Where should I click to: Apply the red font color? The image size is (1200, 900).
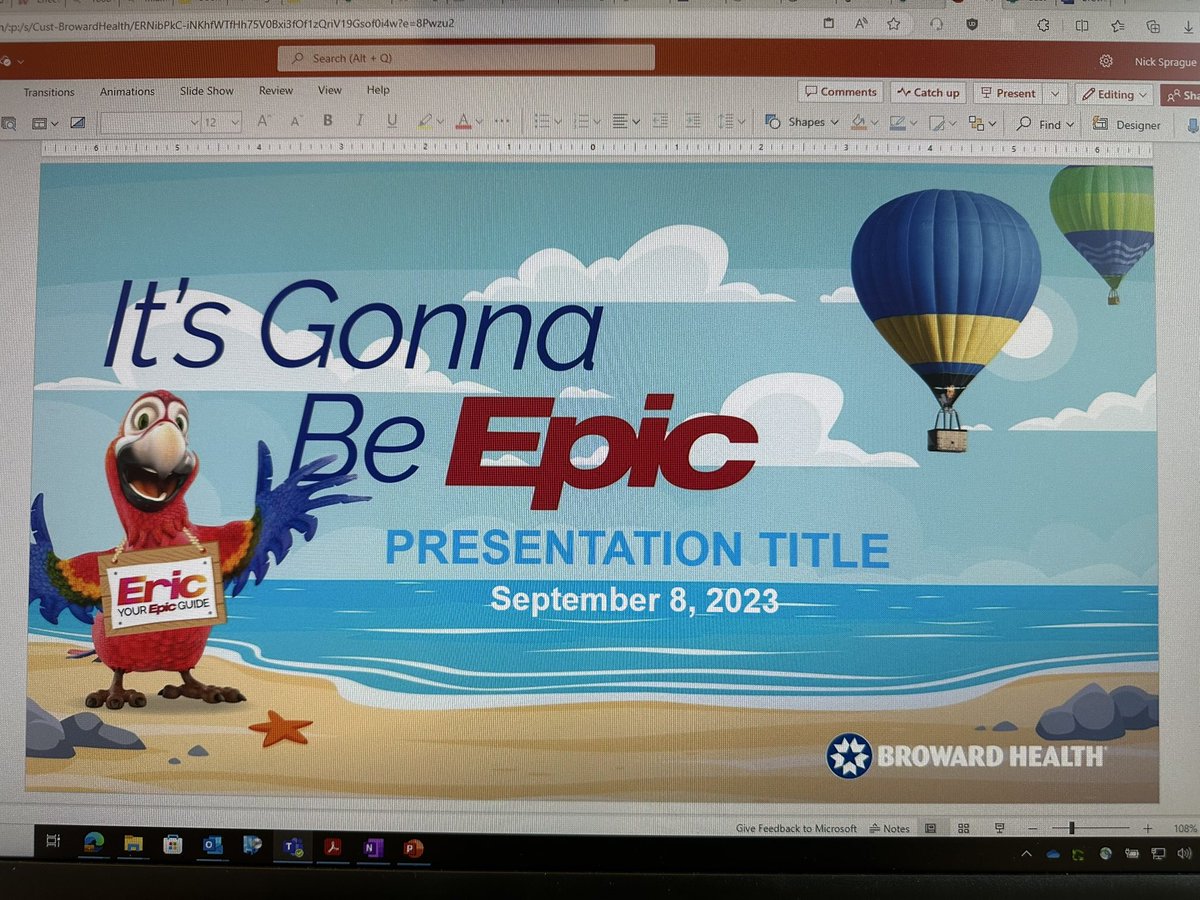point(463,121)
